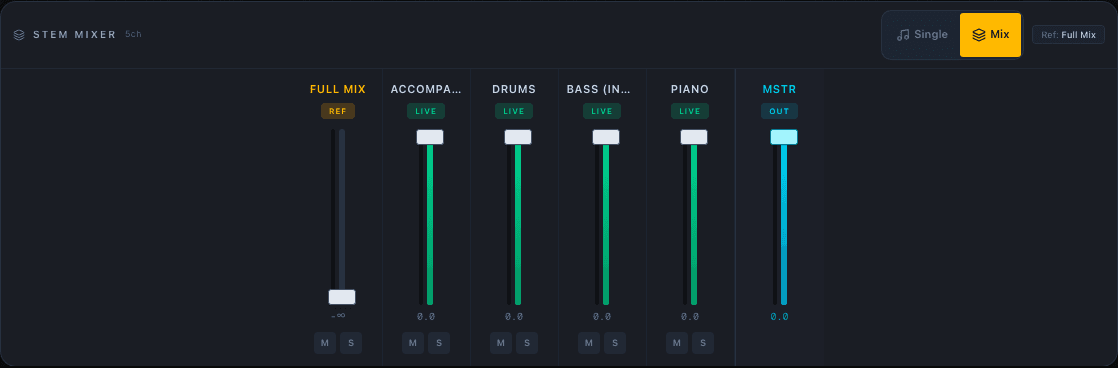This screenshot has width=1118, height=368.
Task: Mute the Full Mix channel
Action: 324,343
